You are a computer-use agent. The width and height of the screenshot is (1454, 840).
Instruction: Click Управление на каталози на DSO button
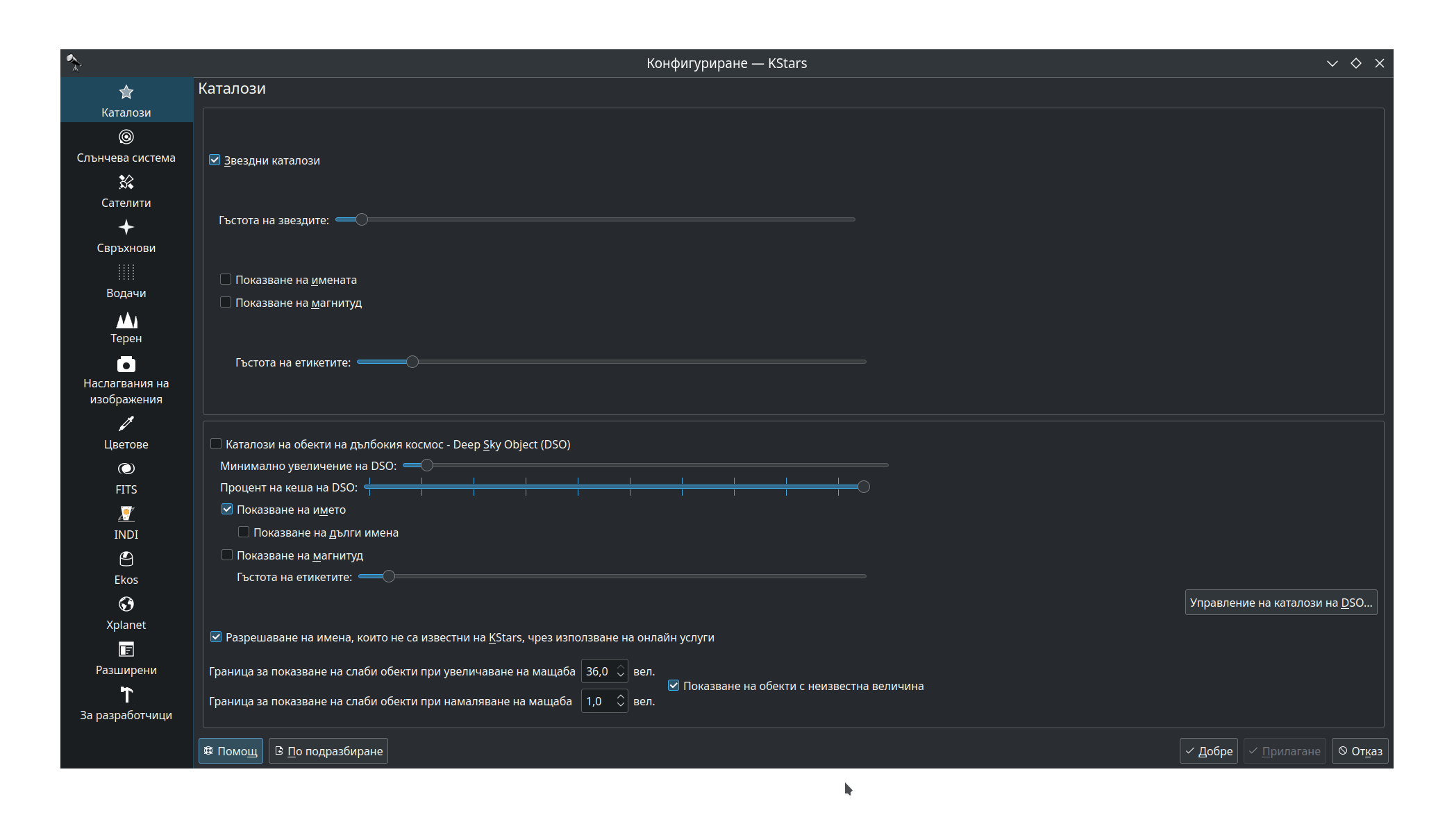point(1280,603)
